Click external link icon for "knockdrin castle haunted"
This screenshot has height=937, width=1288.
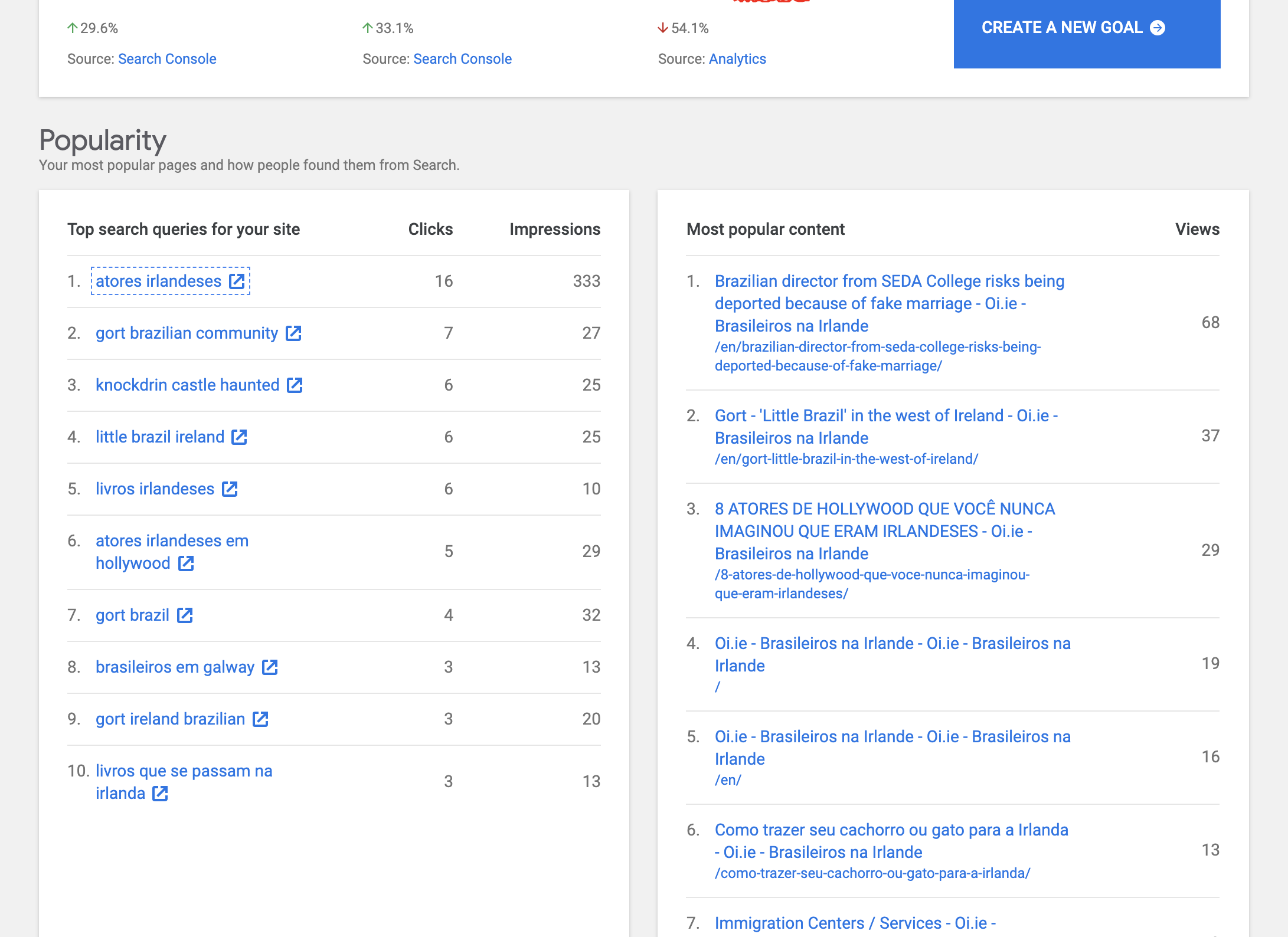tap(294, 385)
